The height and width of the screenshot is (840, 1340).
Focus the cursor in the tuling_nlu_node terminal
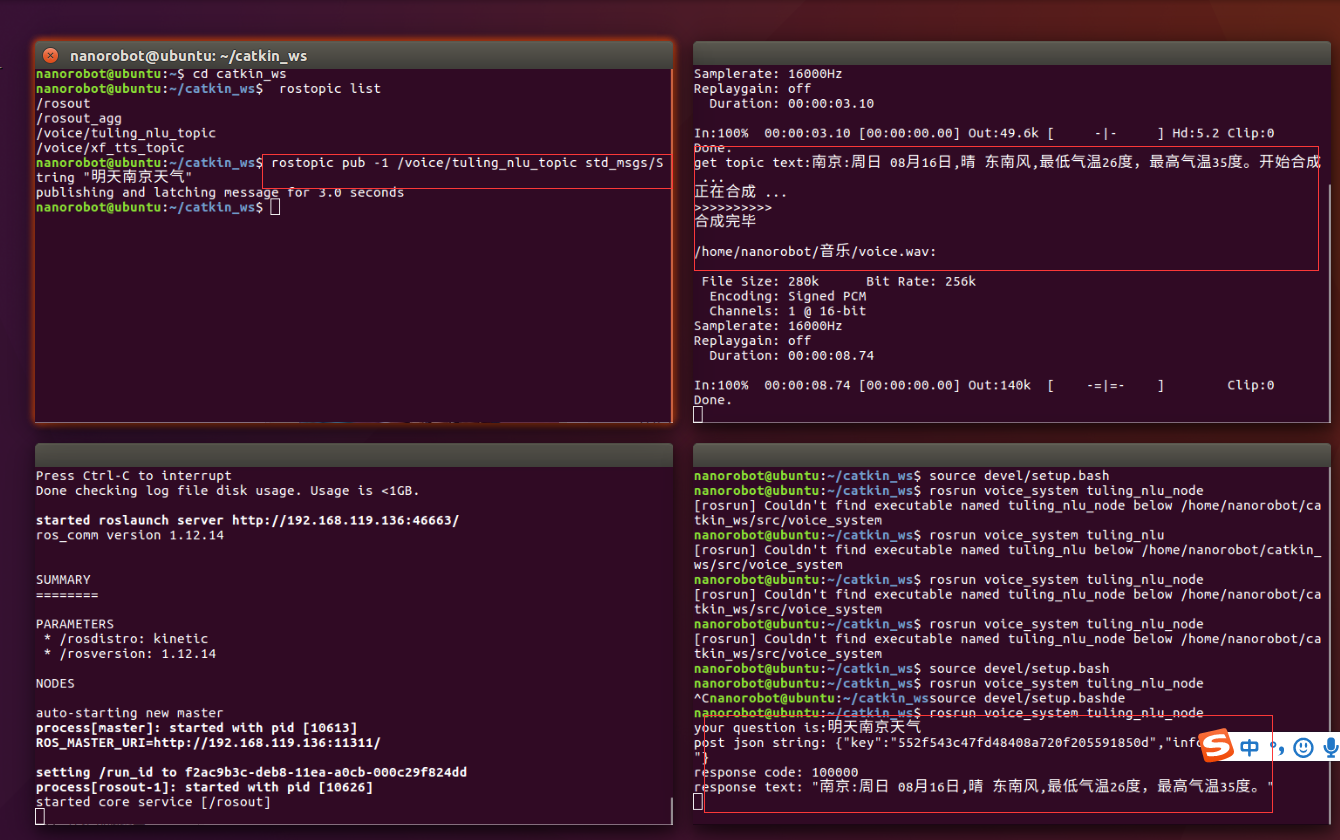(x=698, y=802)
